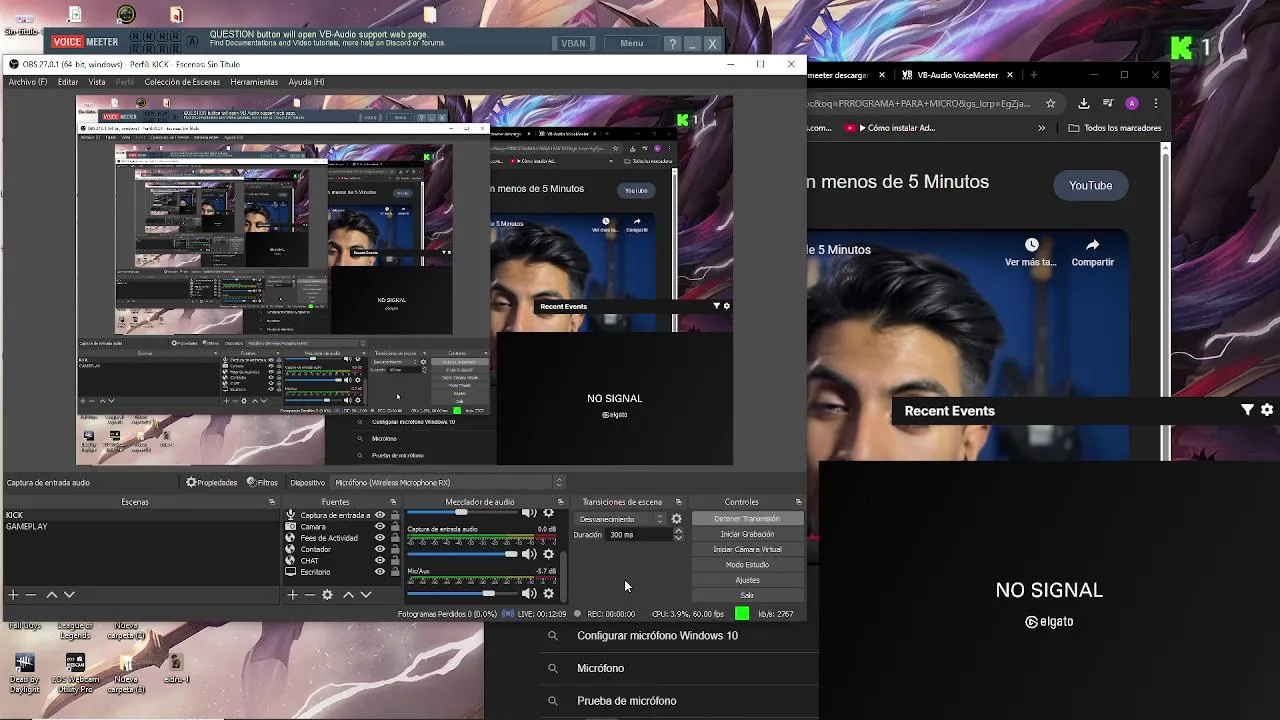This screenshot has height=720, width=1280.
Task: Move source down in Fuentes panel
Action: 366,595
